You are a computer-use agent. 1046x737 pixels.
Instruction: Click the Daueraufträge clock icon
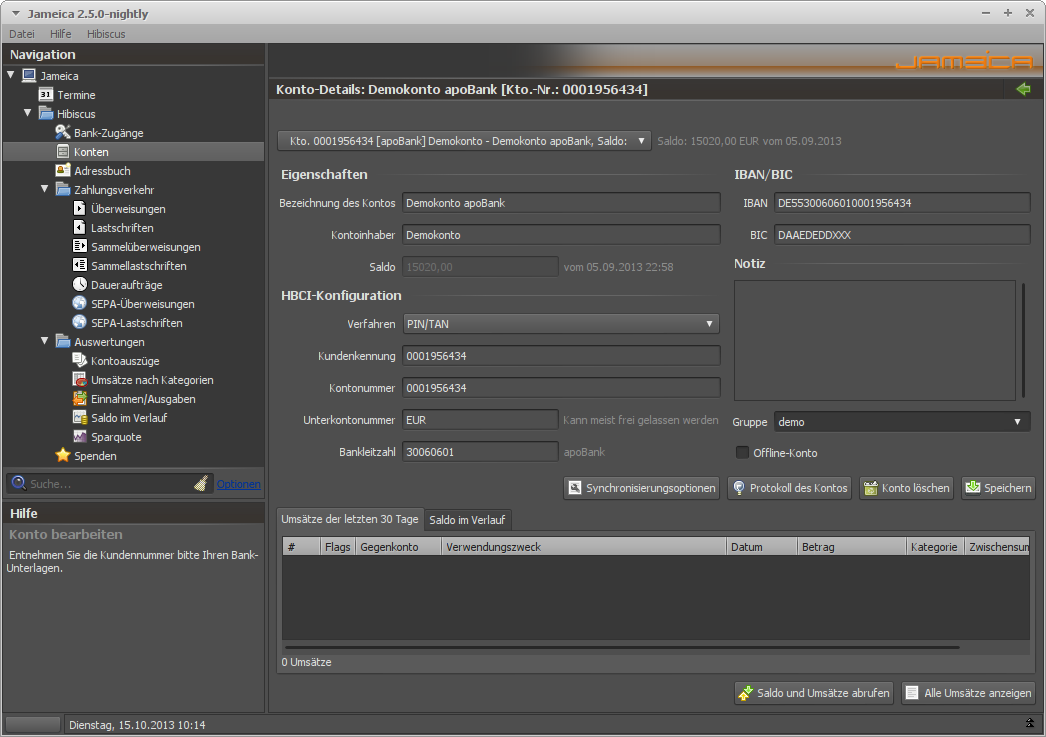tap(79, 284)
